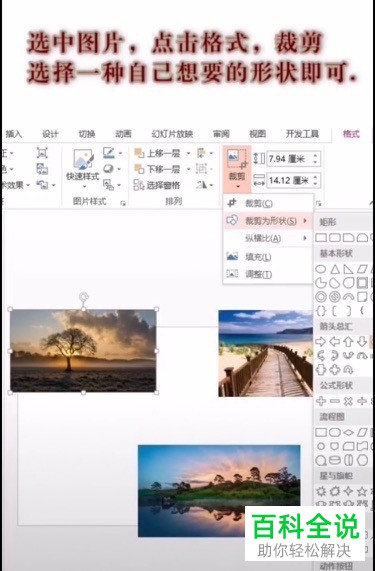The height and width of the screenshot is (571, 375).
Task: Pick the left arrow shape under 箭头总汇
Action: point(335,342)
